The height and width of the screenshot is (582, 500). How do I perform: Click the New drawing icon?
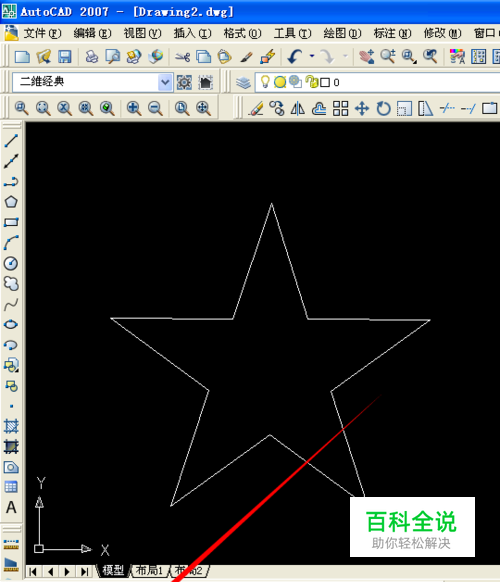(22, 57)
